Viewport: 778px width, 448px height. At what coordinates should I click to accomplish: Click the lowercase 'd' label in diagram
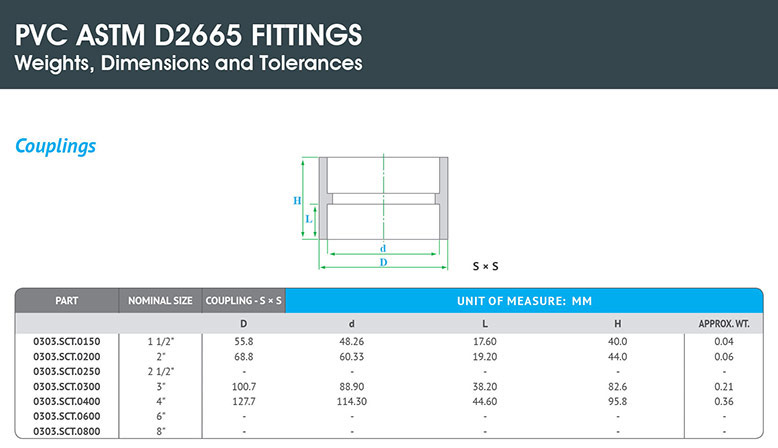[x=383, y=248]
